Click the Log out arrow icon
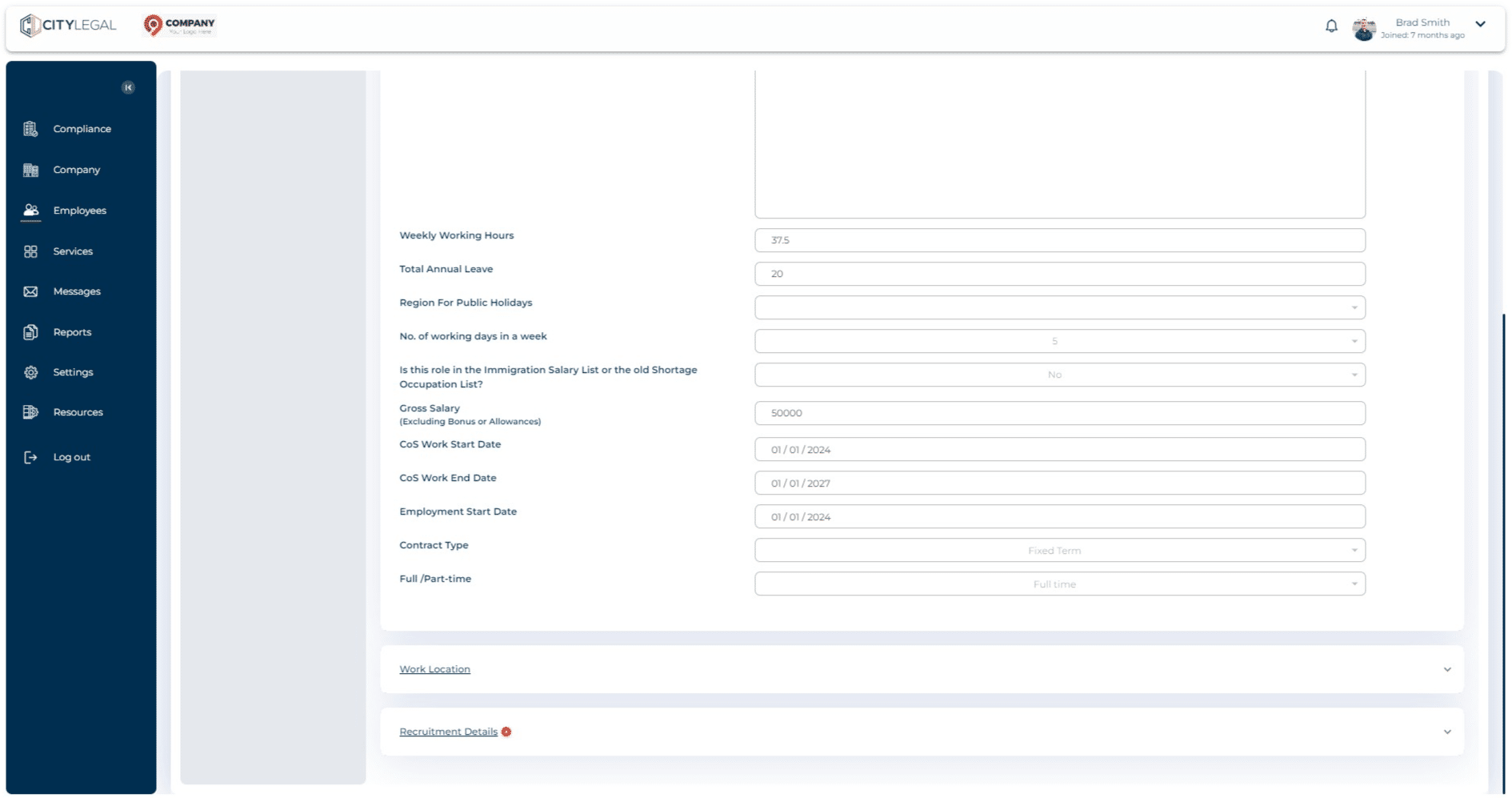 30,457
